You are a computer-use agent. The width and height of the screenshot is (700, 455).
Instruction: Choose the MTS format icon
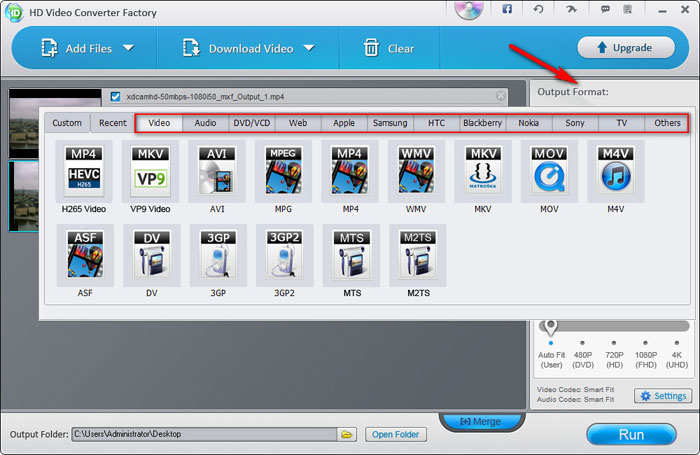[351, 255]
